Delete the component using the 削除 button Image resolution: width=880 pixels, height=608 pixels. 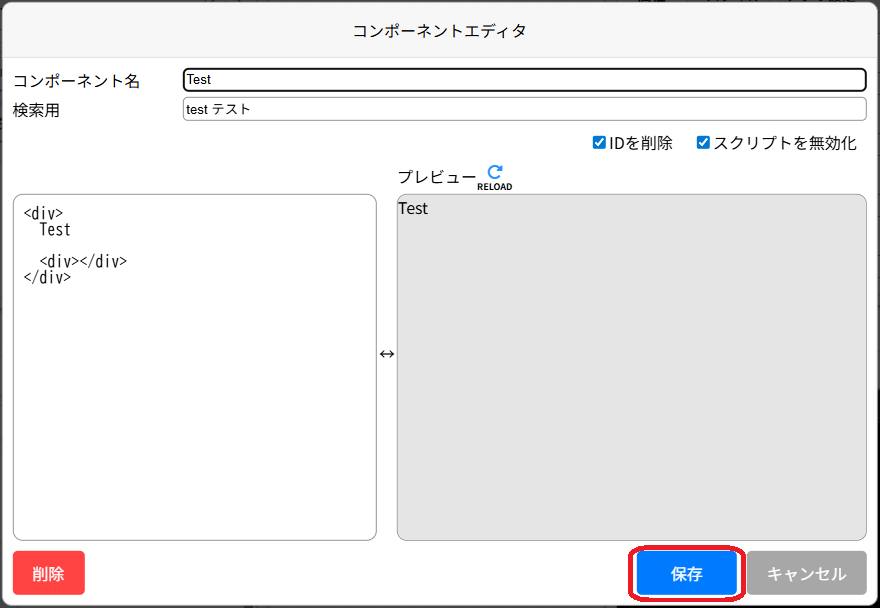point(48,573)
